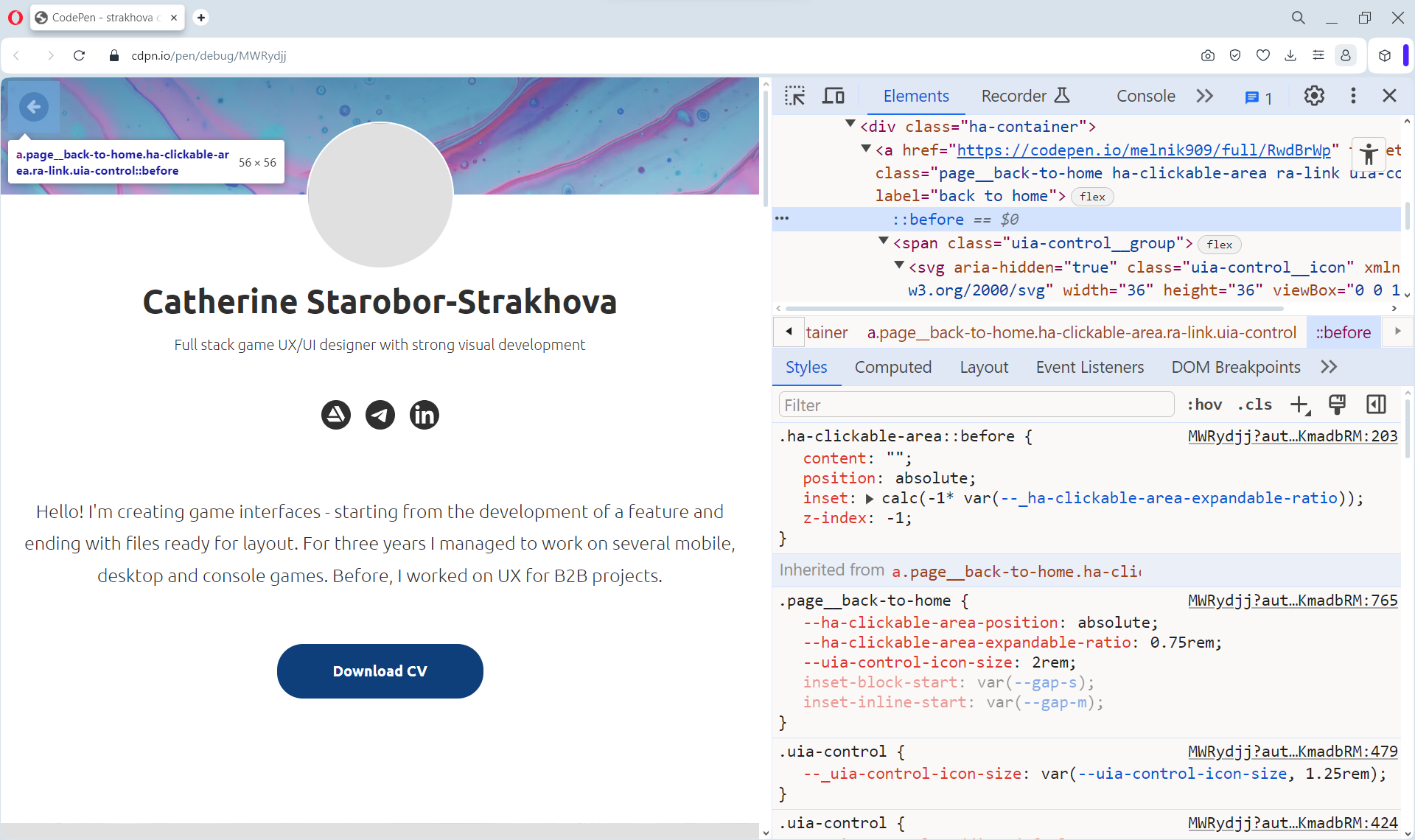Collapse the ha-container div node

[850, 125]
